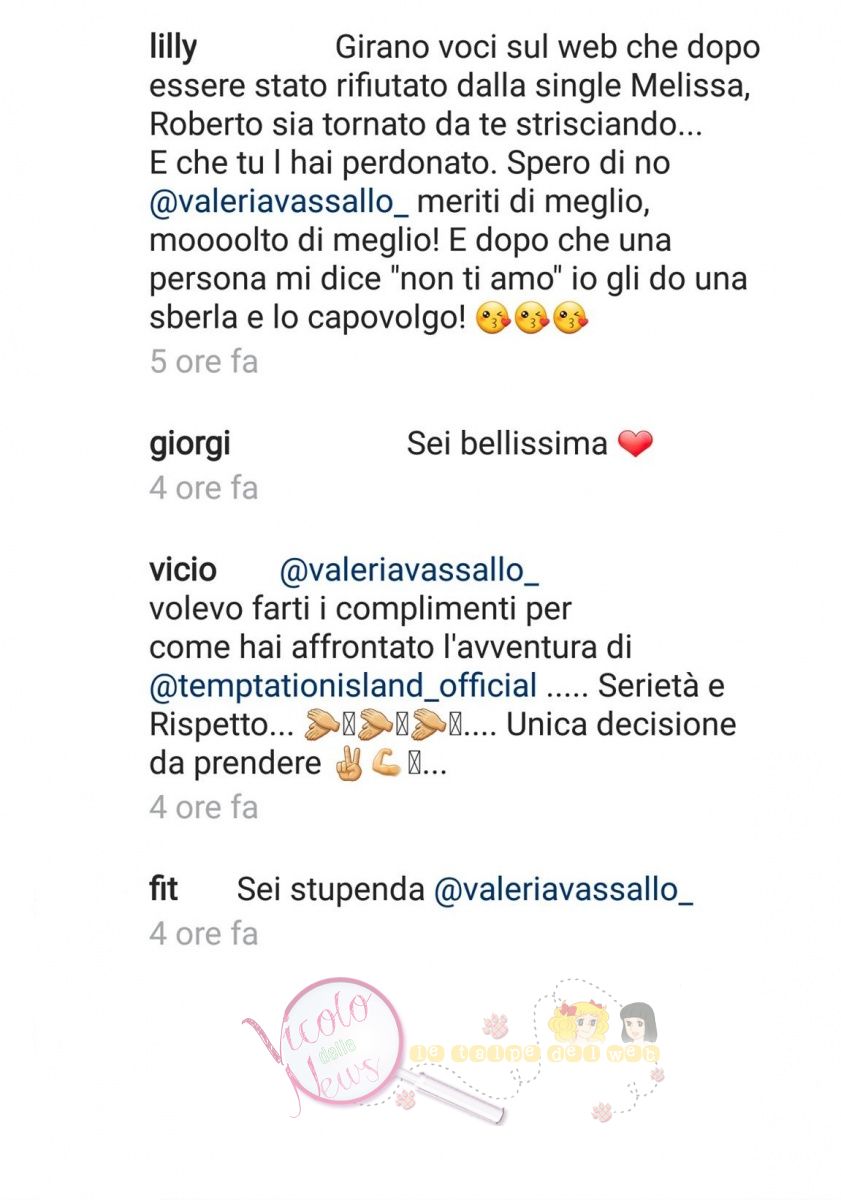Open the @temptationisland_official mention
The width and height of the screenshot is (841, 1200).
click(343, 687)
